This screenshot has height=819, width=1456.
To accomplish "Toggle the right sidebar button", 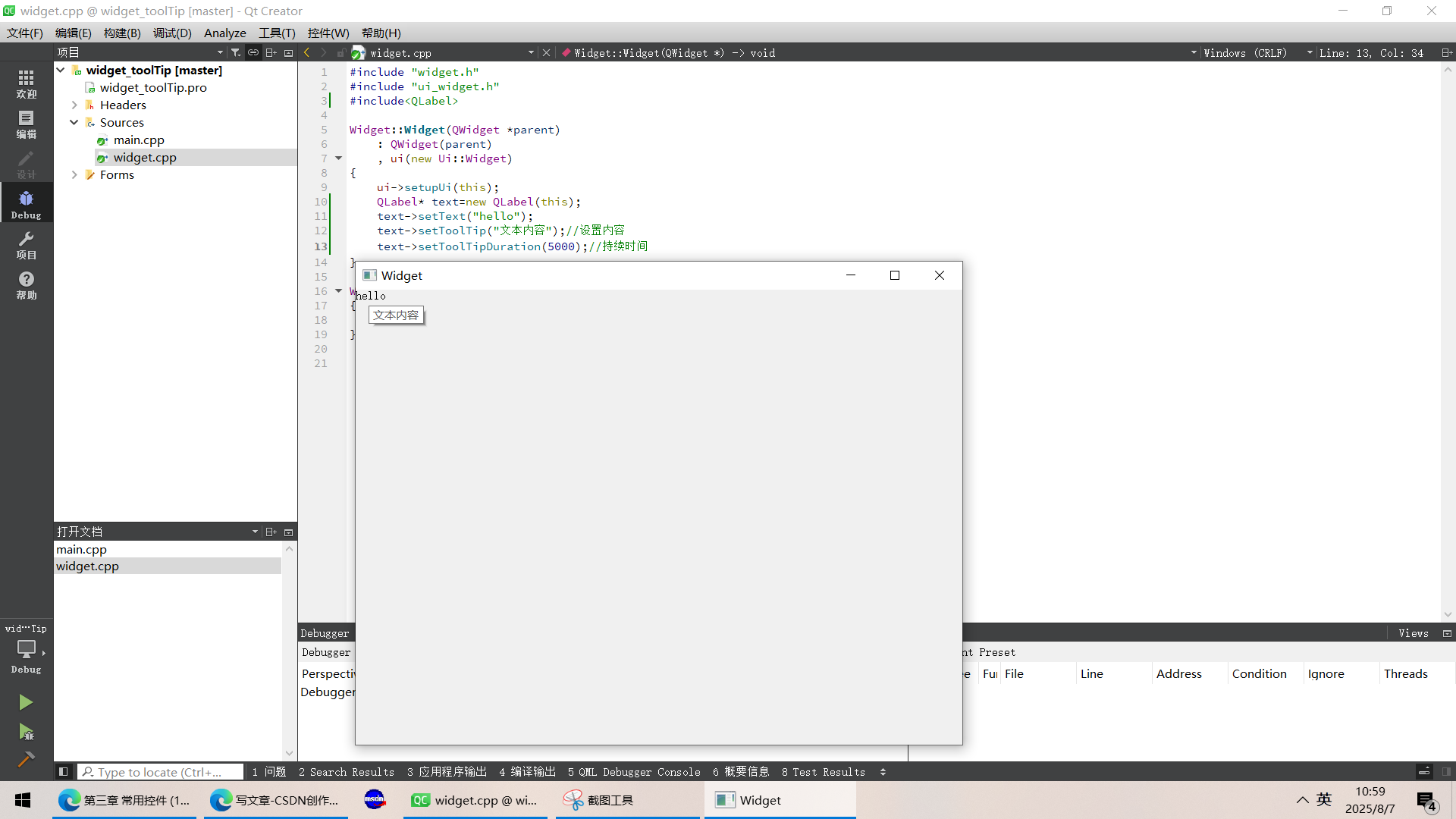I will (1446, 772).
